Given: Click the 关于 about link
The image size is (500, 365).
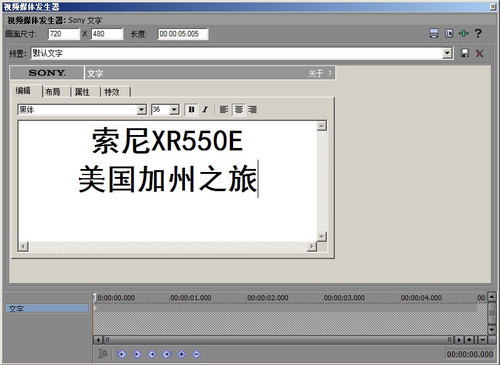Looking at the screenshot, I should pos(316,73).
